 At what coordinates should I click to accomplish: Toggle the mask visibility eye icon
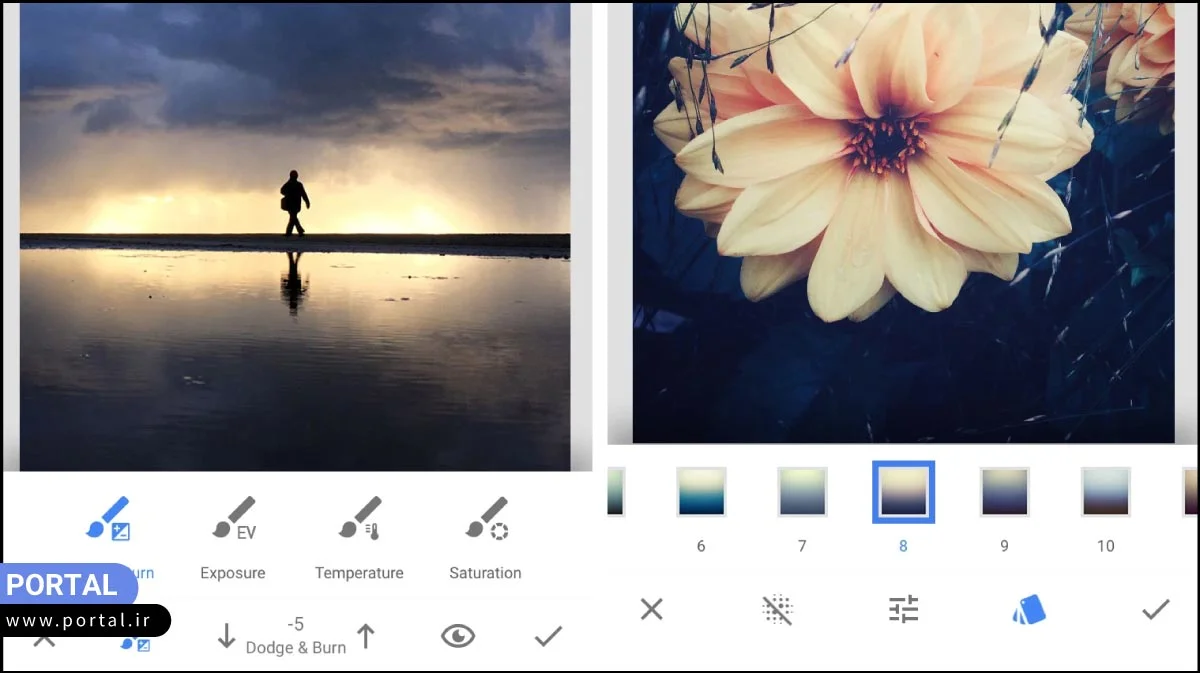458,635
